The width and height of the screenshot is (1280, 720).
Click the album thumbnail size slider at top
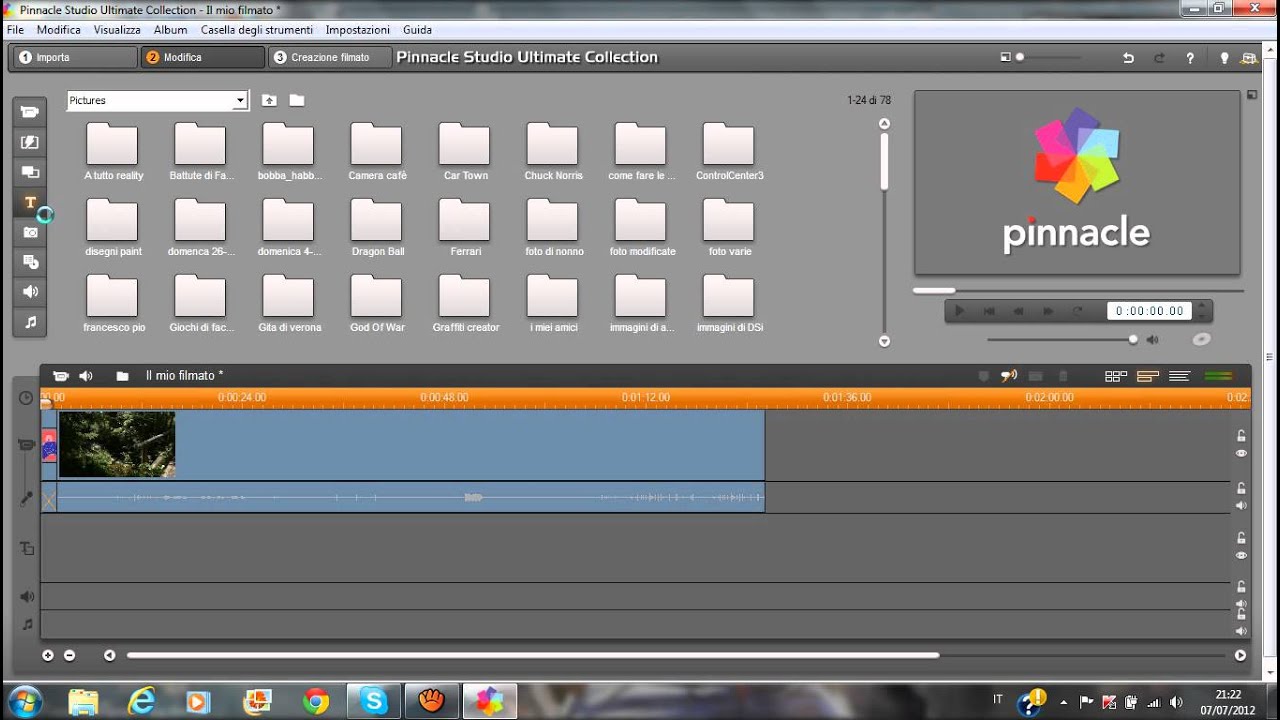click(1047, 57)
